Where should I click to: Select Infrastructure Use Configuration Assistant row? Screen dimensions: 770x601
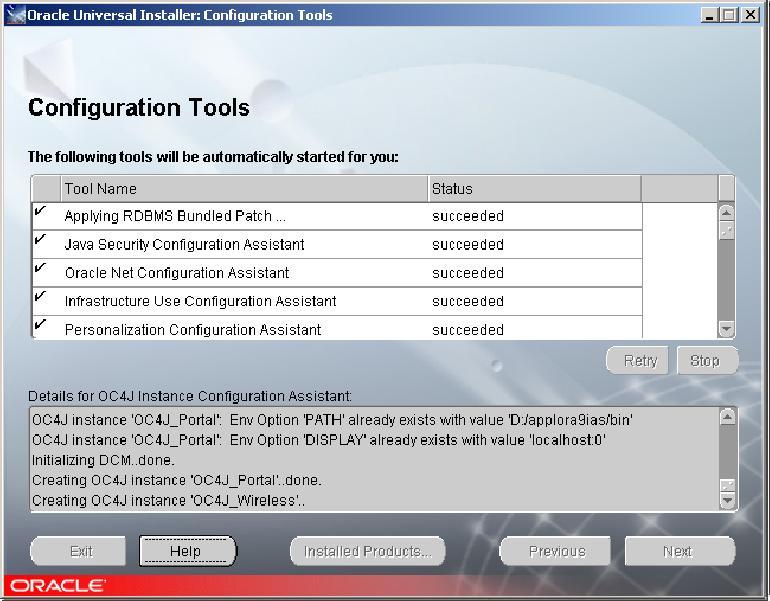tap(337, 301)
